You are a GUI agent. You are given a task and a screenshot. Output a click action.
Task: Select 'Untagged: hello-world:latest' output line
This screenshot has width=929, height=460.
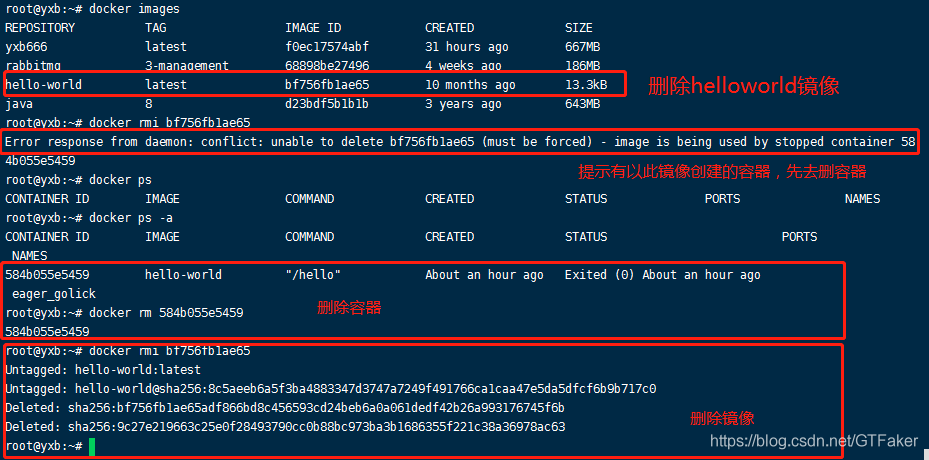pos(103,370)
